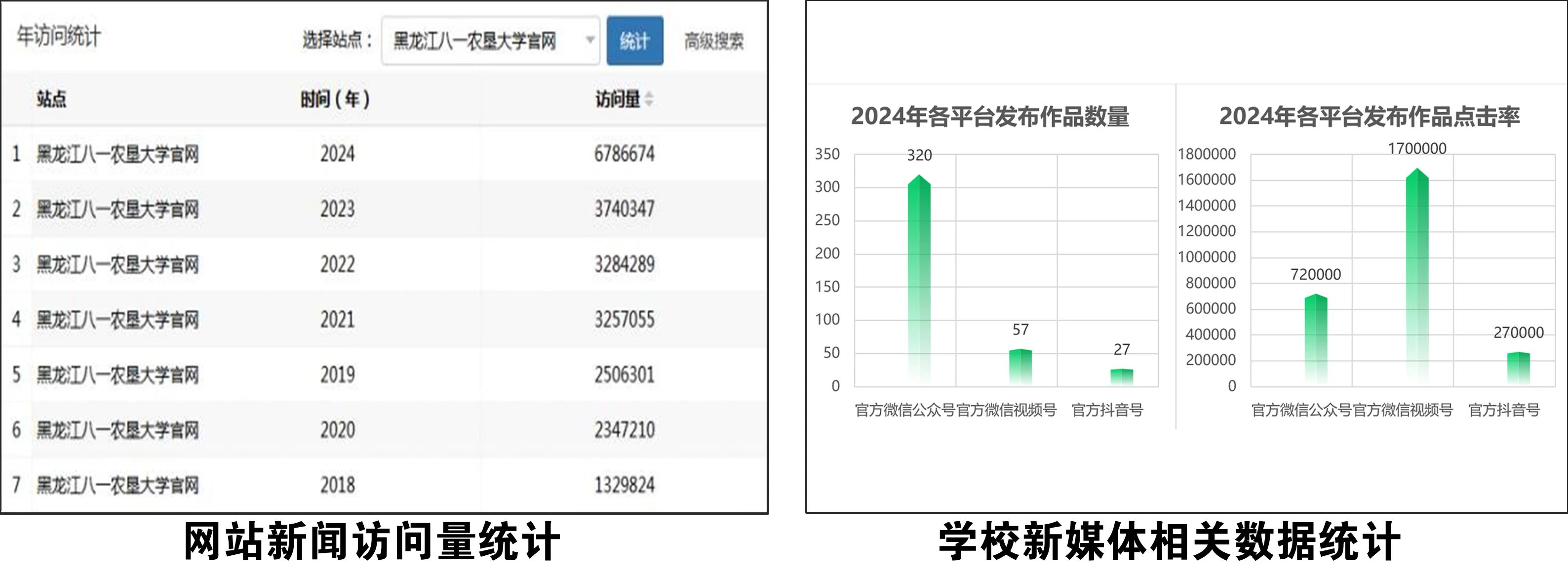The width and height of the screenshot is (1568, 581).
Task: Click the green bar labeled 270000
Action: pyautogui.click(x=1519, y=368)
